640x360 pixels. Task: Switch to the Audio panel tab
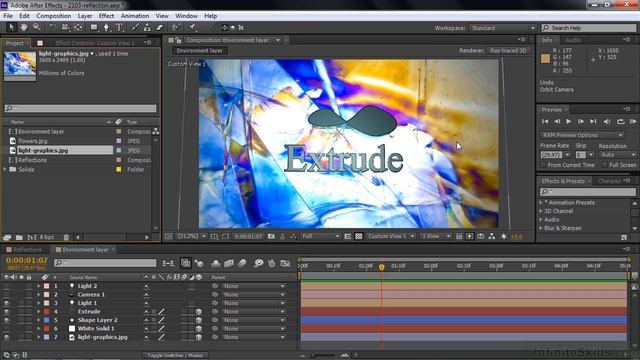(573, 40)
